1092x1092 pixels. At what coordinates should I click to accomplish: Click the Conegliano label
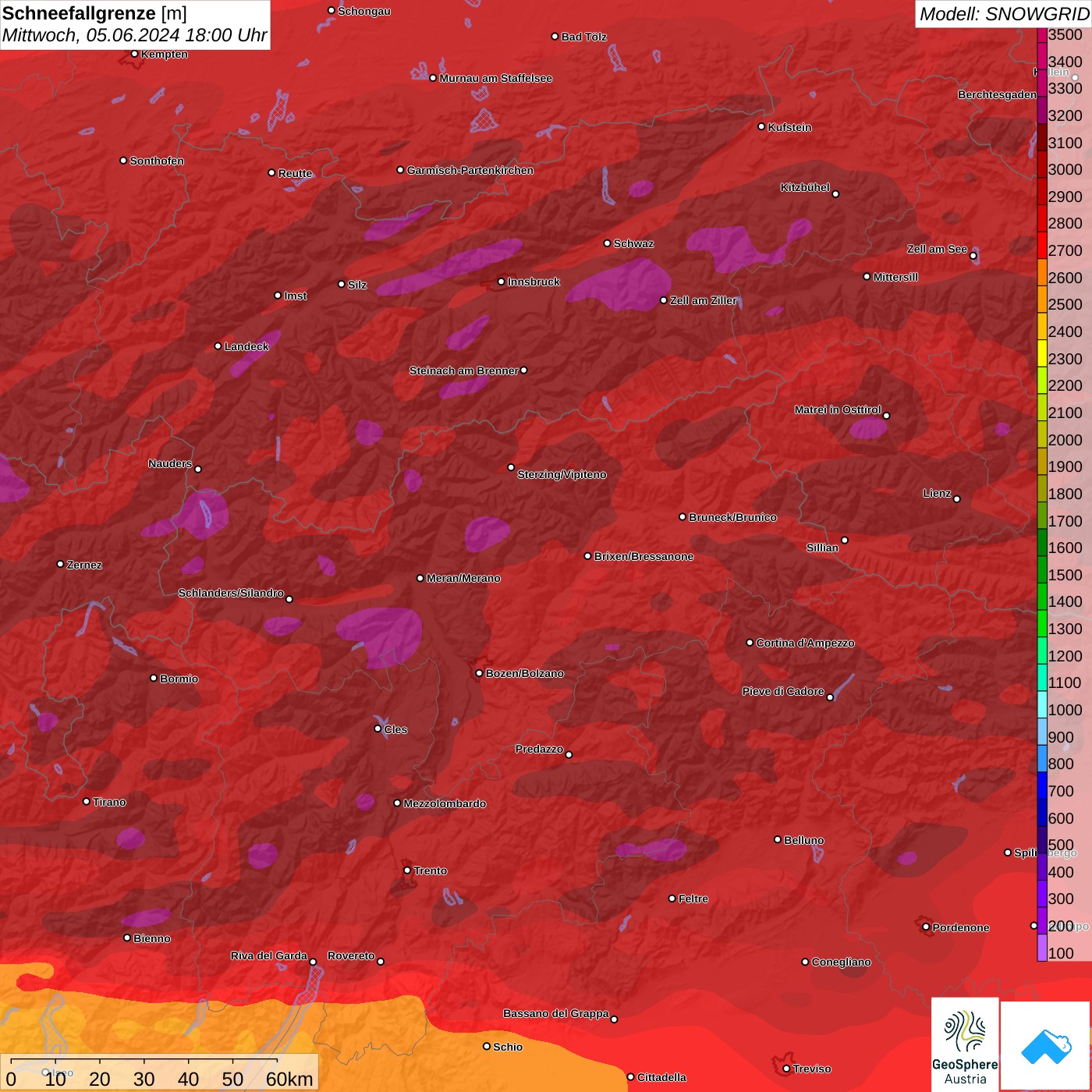coord(841,962)
